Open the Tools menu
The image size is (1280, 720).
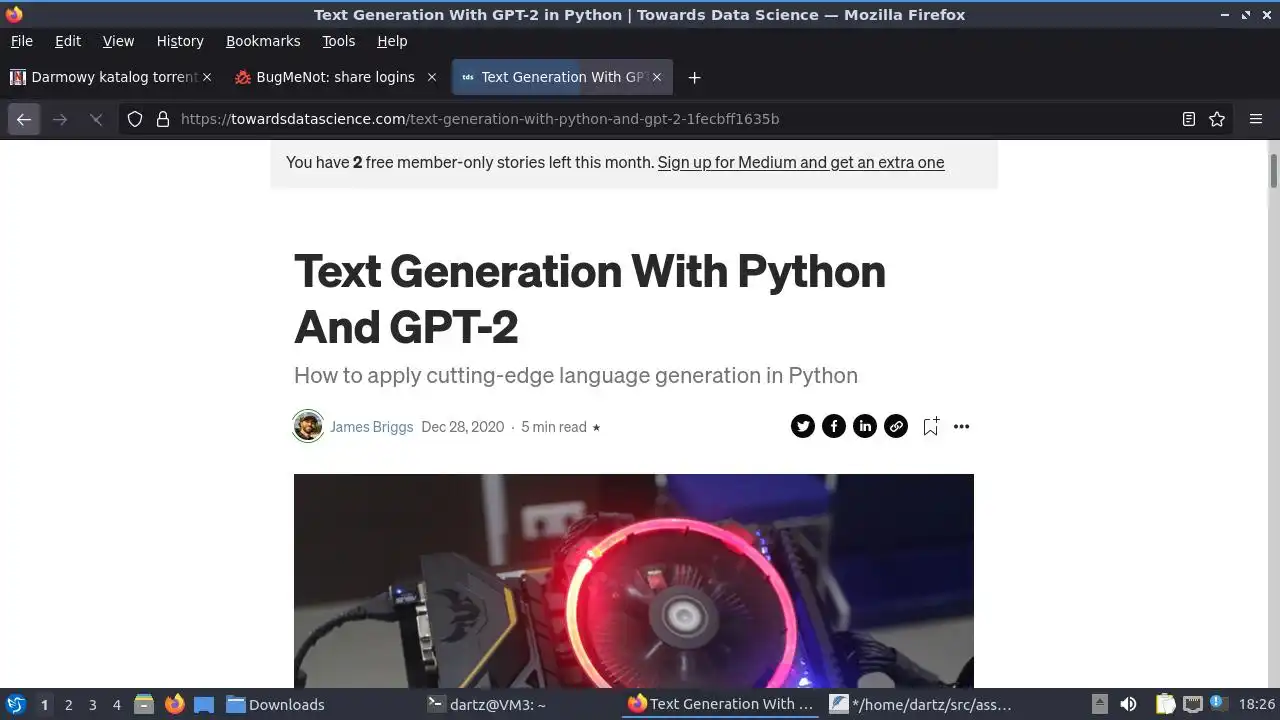[338, 41]
